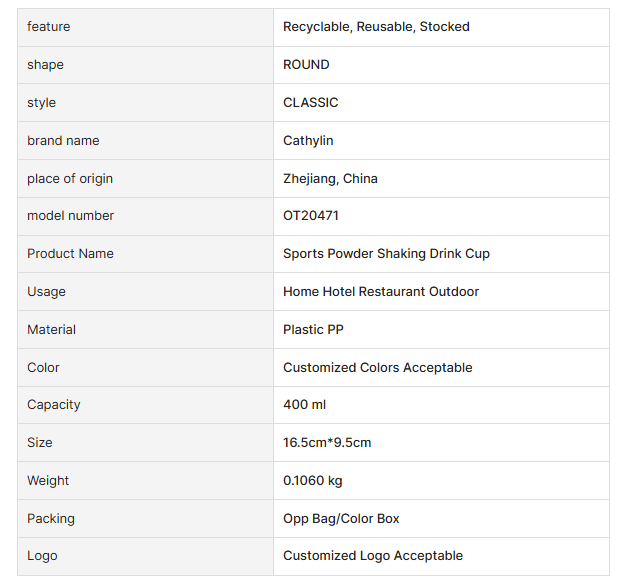Select 'Customized Colors Acceptable' cell

[x=377, y=368]
